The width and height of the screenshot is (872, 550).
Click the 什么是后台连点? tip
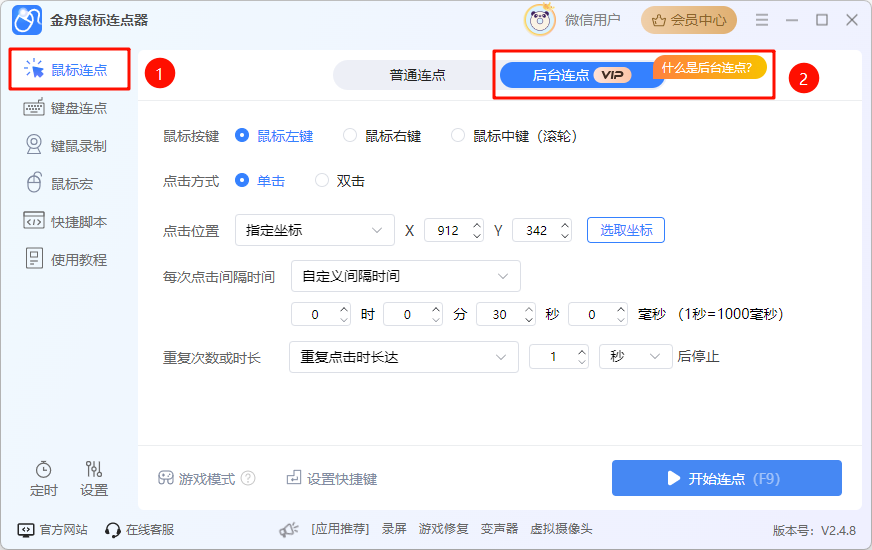(710, 68)
